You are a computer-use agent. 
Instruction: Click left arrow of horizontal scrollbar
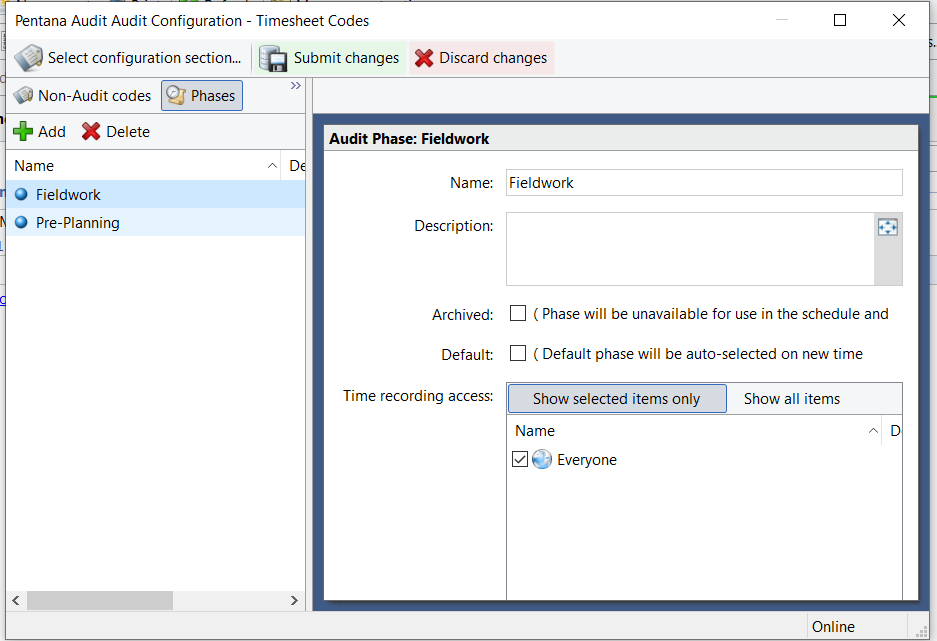pos(16,600)
